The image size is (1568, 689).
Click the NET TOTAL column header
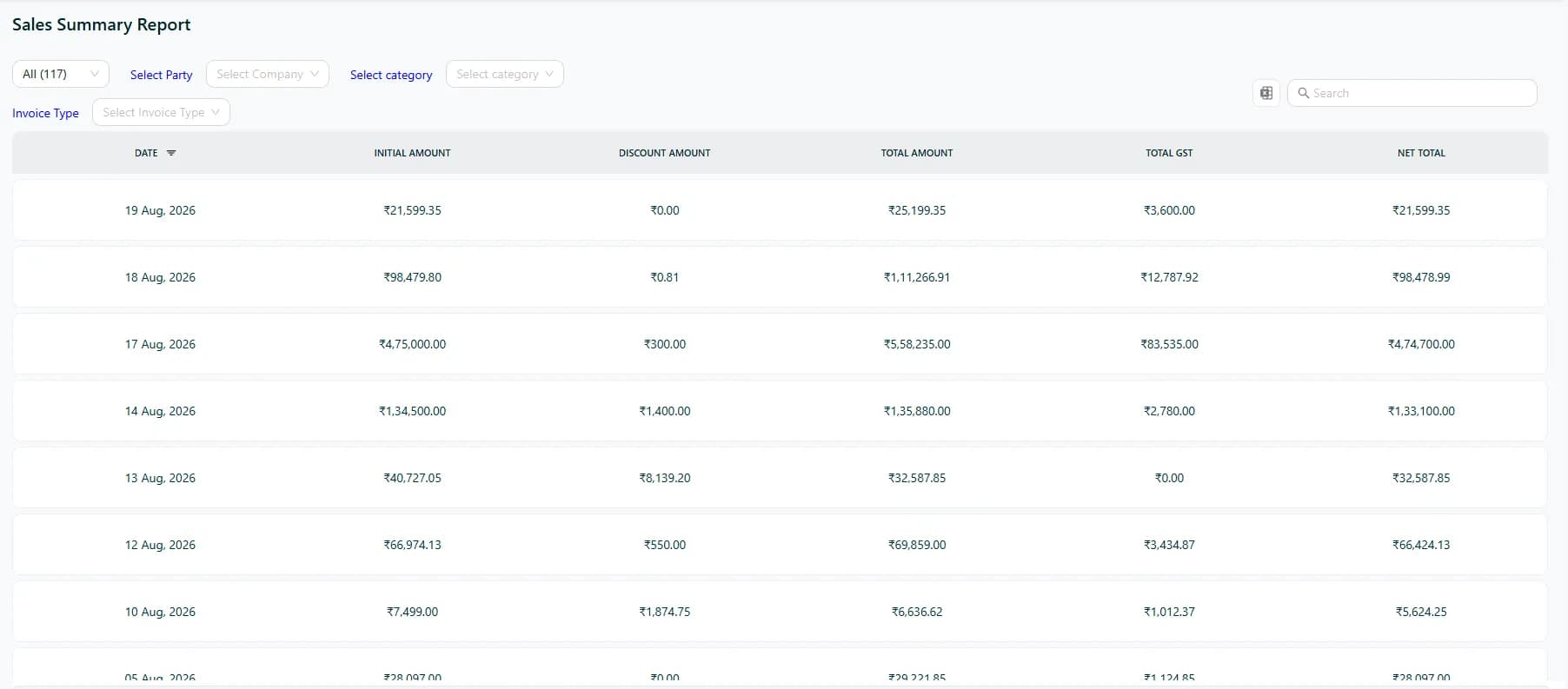(x=1421, y=153)
